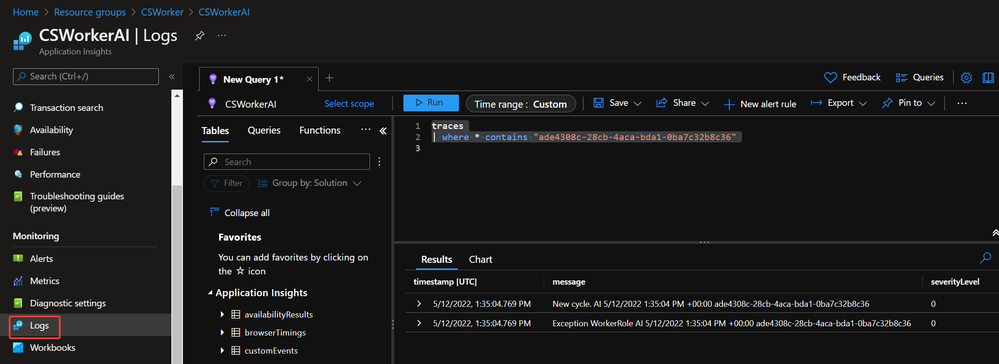
Task: Run the traces query
Action: coord(431,103)
